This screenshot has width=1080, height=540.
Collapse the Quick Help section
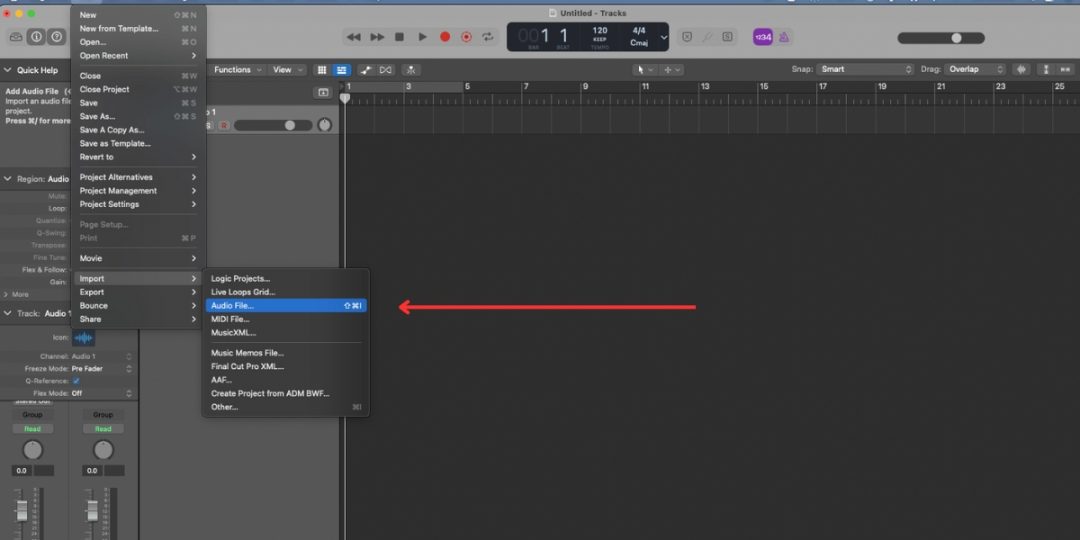[8, 70]
